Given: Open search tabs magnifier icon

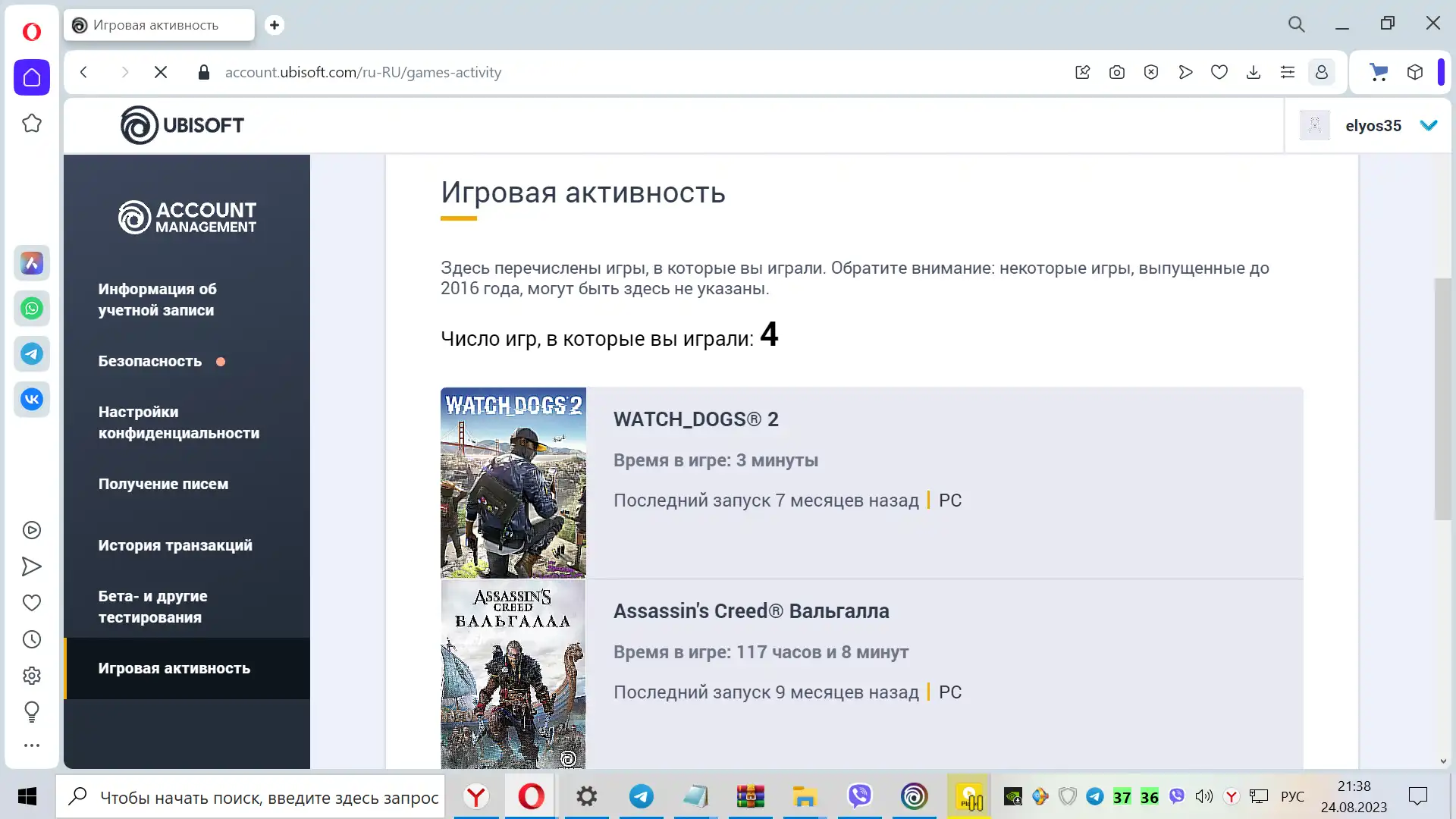Looking at the screenshot, I should click(1297, 24).
